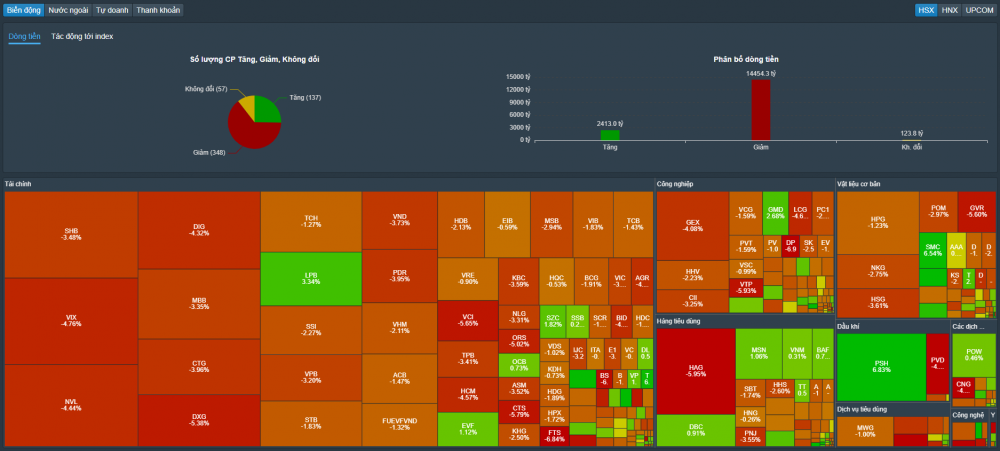This screenshot has height=451, width=1000.
Task: Click the EIB treemap tile
Action: point(508,224)
